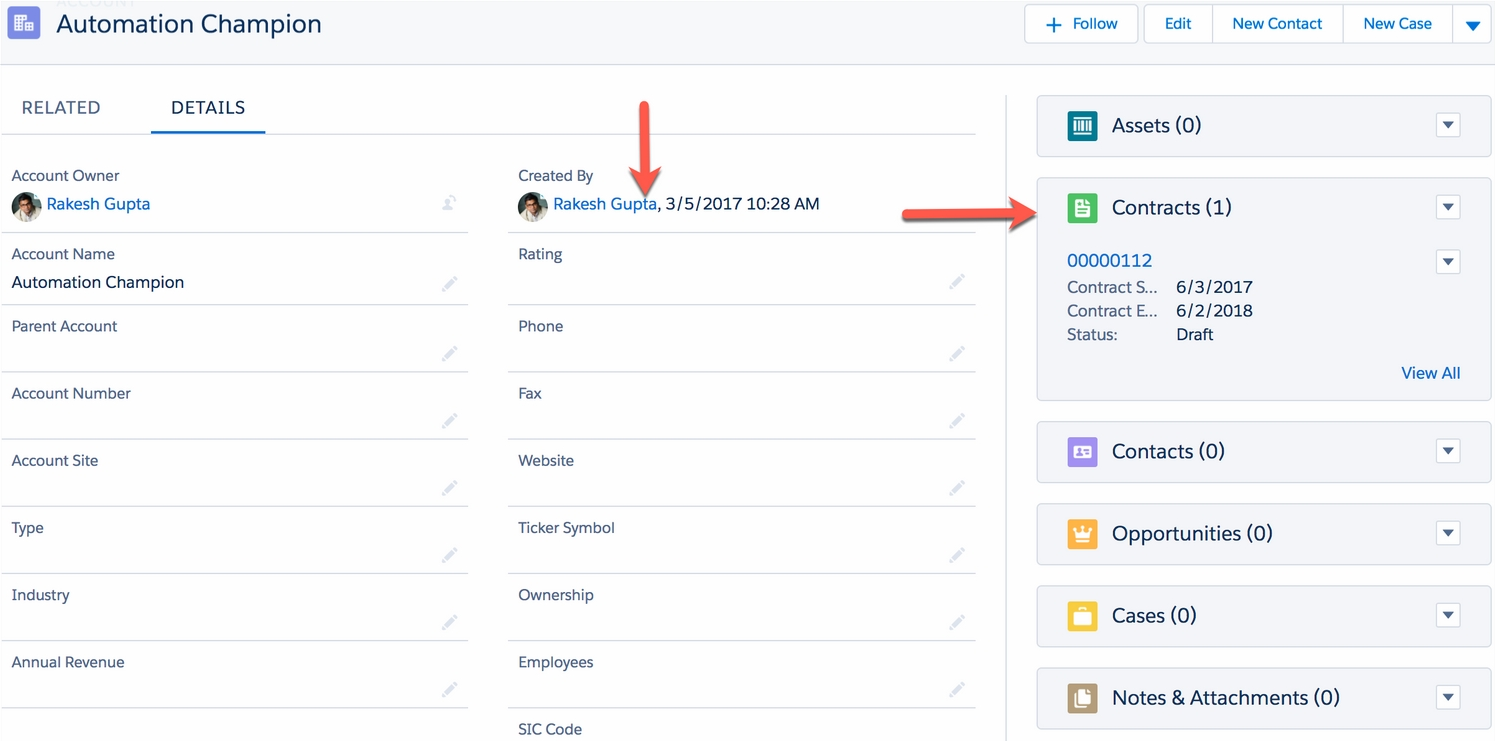Open the Cases (0) related list title
Viewport: 1495px width, 741px height.
(x=1154, y=616)
